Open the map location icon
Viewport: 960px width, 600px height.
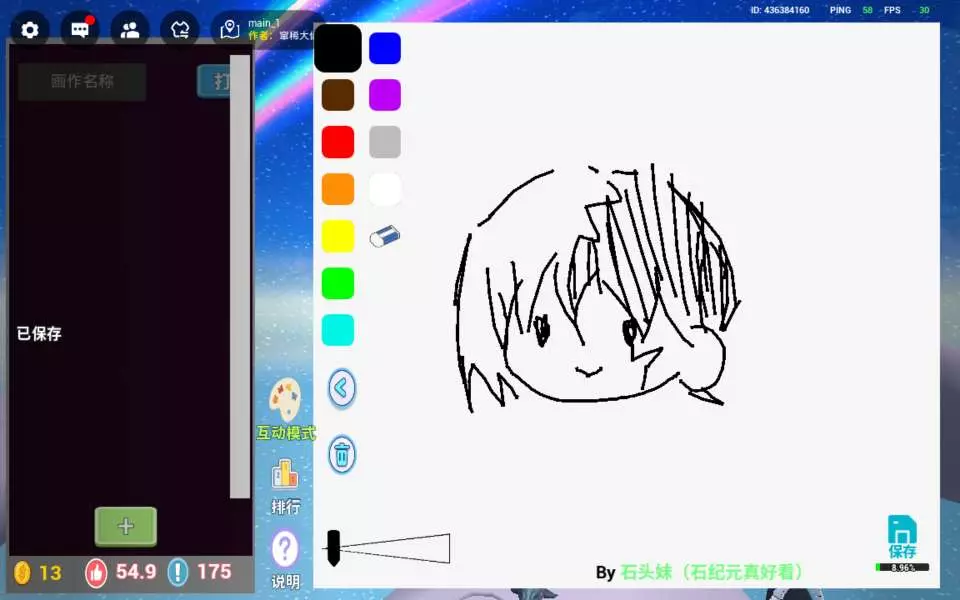coord(230,29)
